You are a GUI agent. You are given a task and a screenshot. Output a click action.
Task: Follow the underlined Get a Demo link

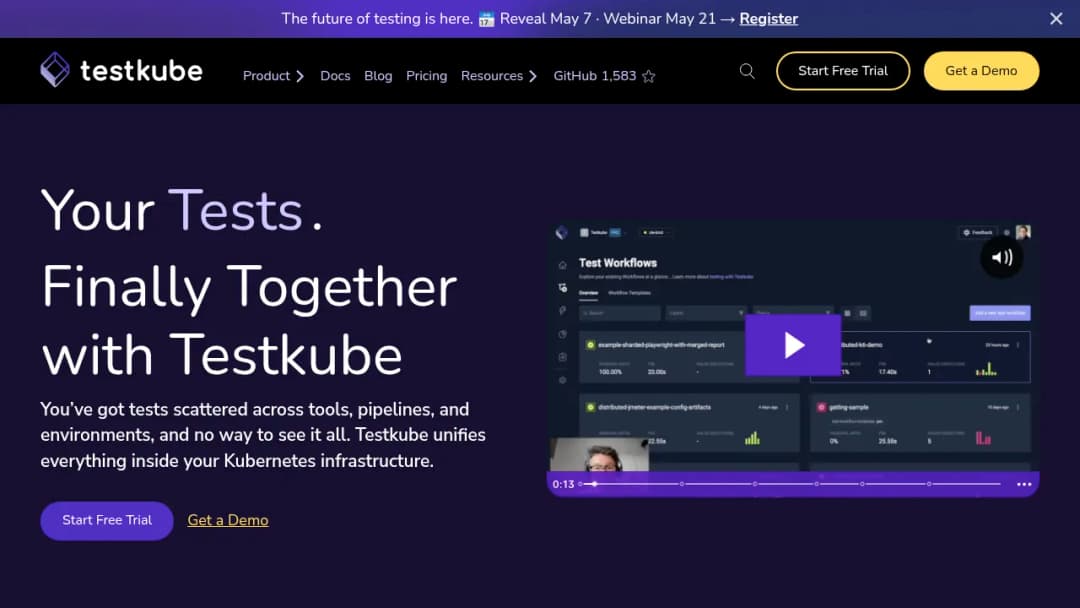point(228,521)
